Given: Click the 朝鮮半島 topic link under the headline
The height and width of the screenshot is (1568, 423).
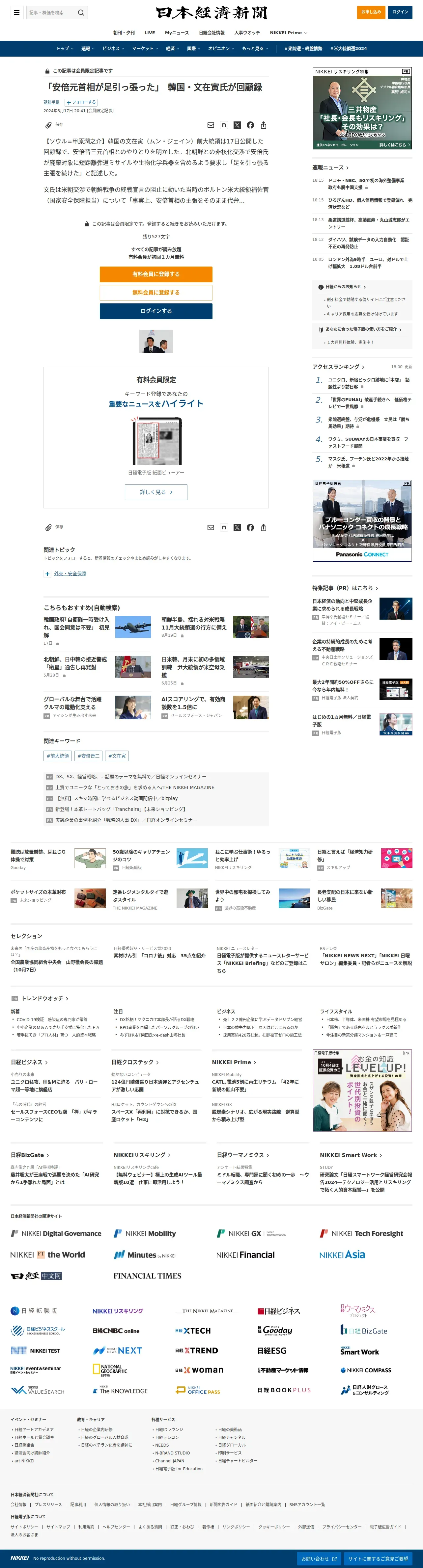Looking at the screenshot, I should [x=51, y=102].
